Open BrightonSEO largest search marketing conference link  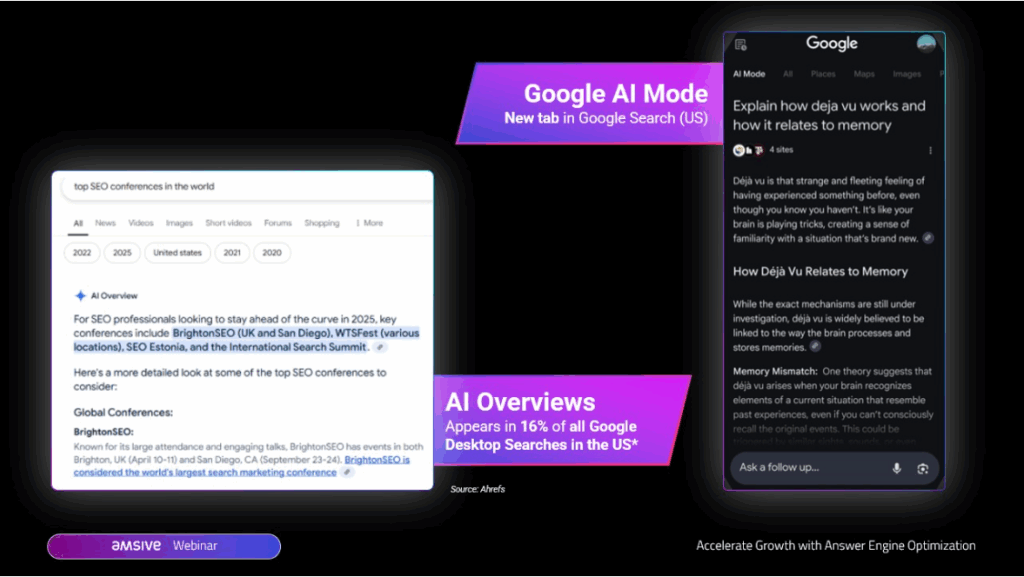(x=242, y=466)
